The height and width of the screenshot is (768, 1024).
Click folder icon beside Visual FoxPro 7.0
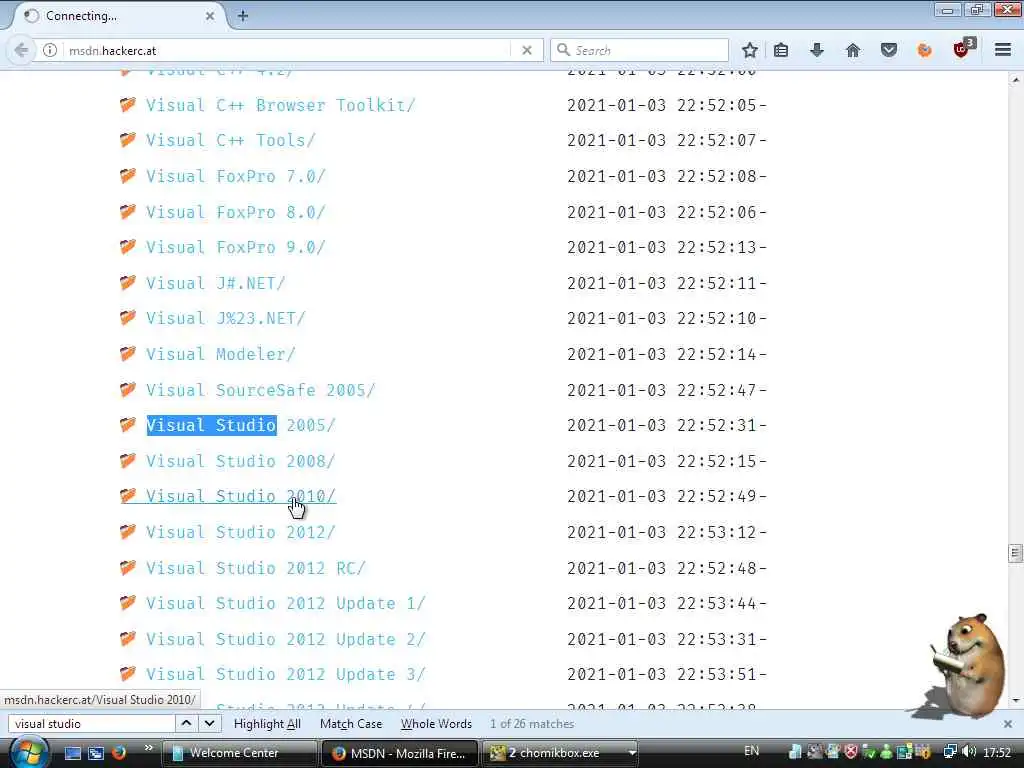point(128,175)
